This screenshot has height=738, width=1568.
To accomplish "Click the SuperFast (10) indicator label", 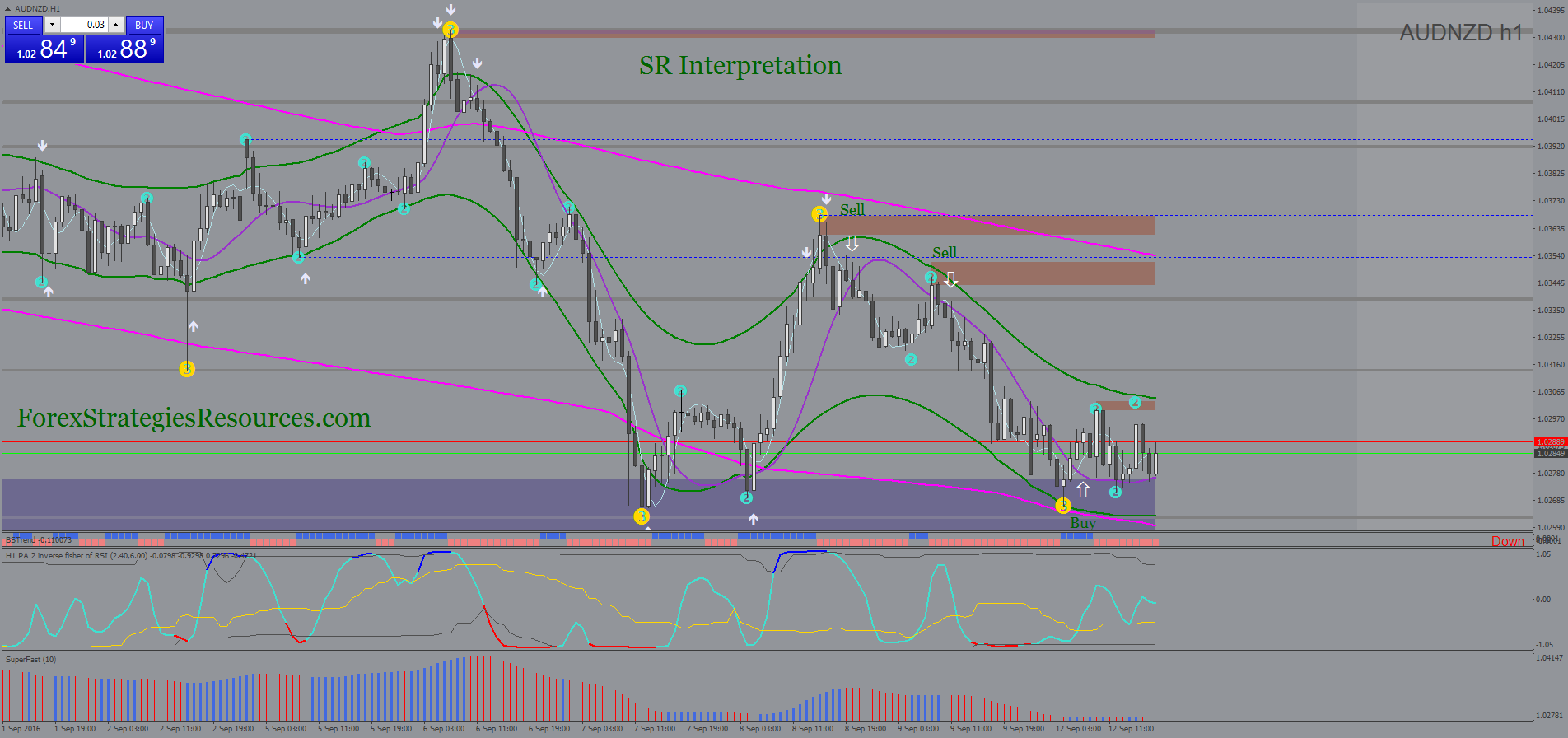I will 30,659.
